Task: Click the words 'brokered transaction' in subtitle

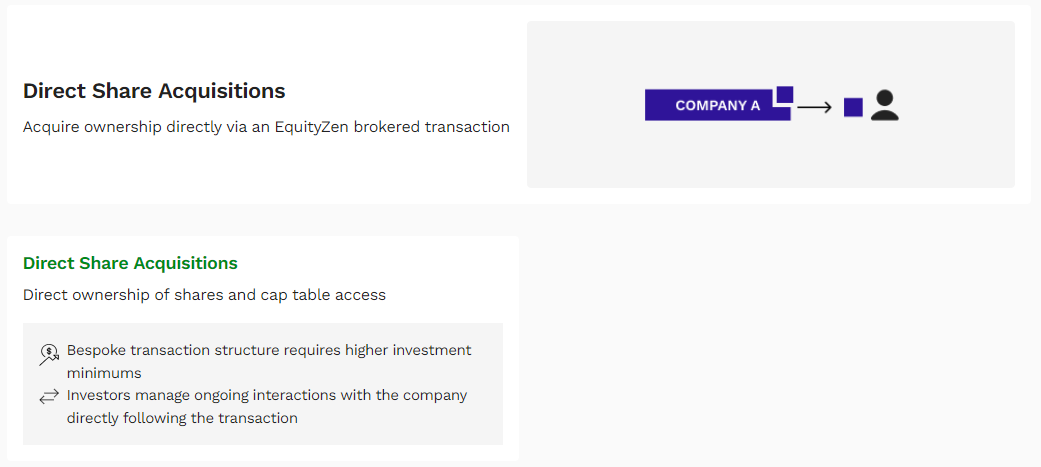Action: click(432, 127)
